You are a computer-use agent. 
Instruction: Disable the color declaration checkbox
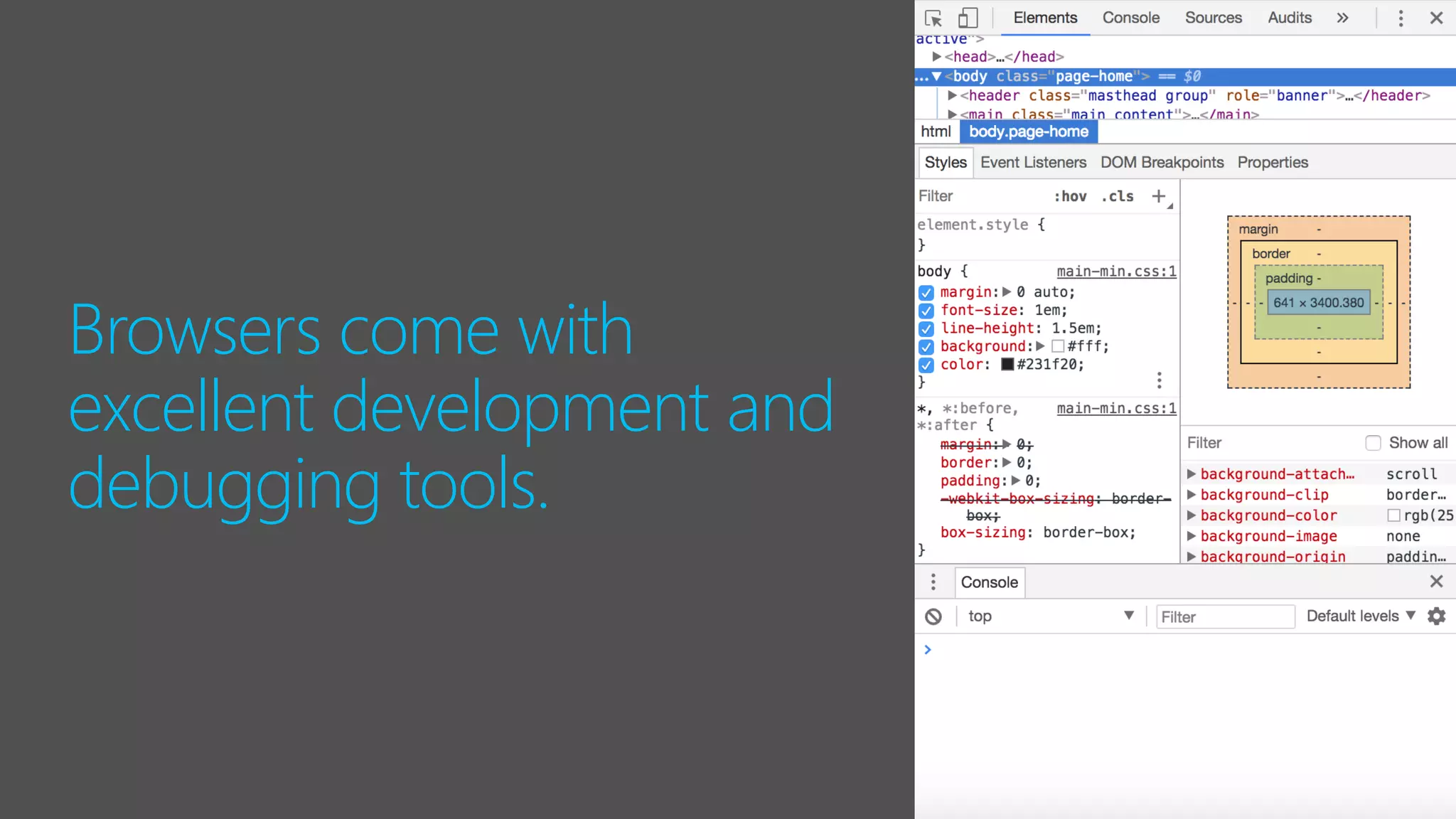click(x=926, y=365)
